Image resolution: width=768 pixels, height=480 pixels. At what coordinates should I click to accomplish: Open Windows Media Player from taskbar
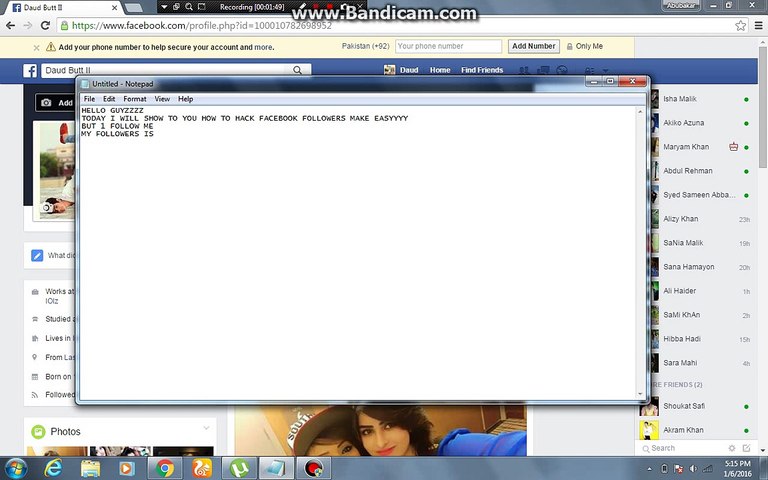[x=126, y=469]
